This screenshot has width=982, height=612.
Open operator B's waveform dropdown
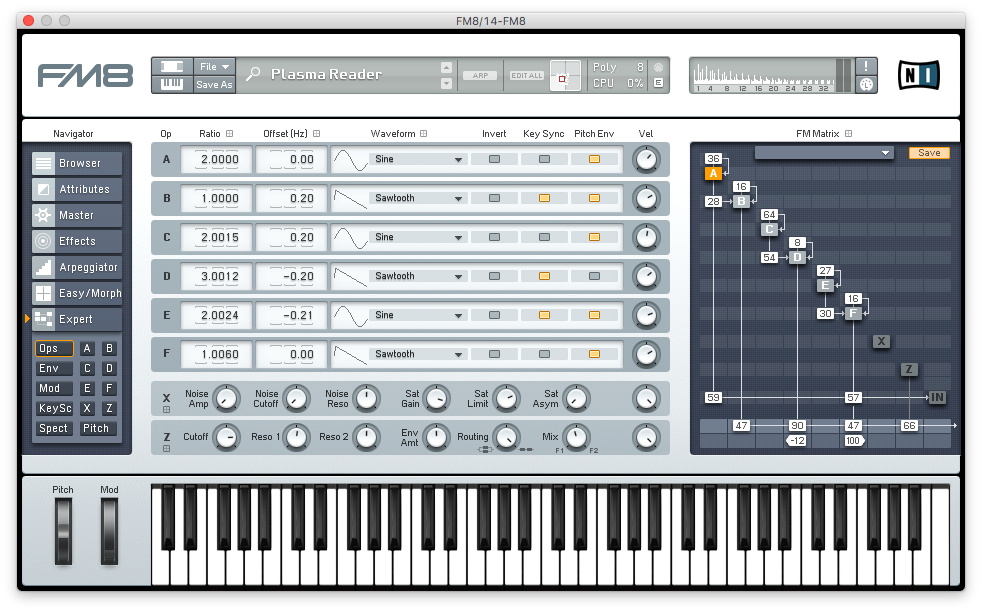[417, 198]
